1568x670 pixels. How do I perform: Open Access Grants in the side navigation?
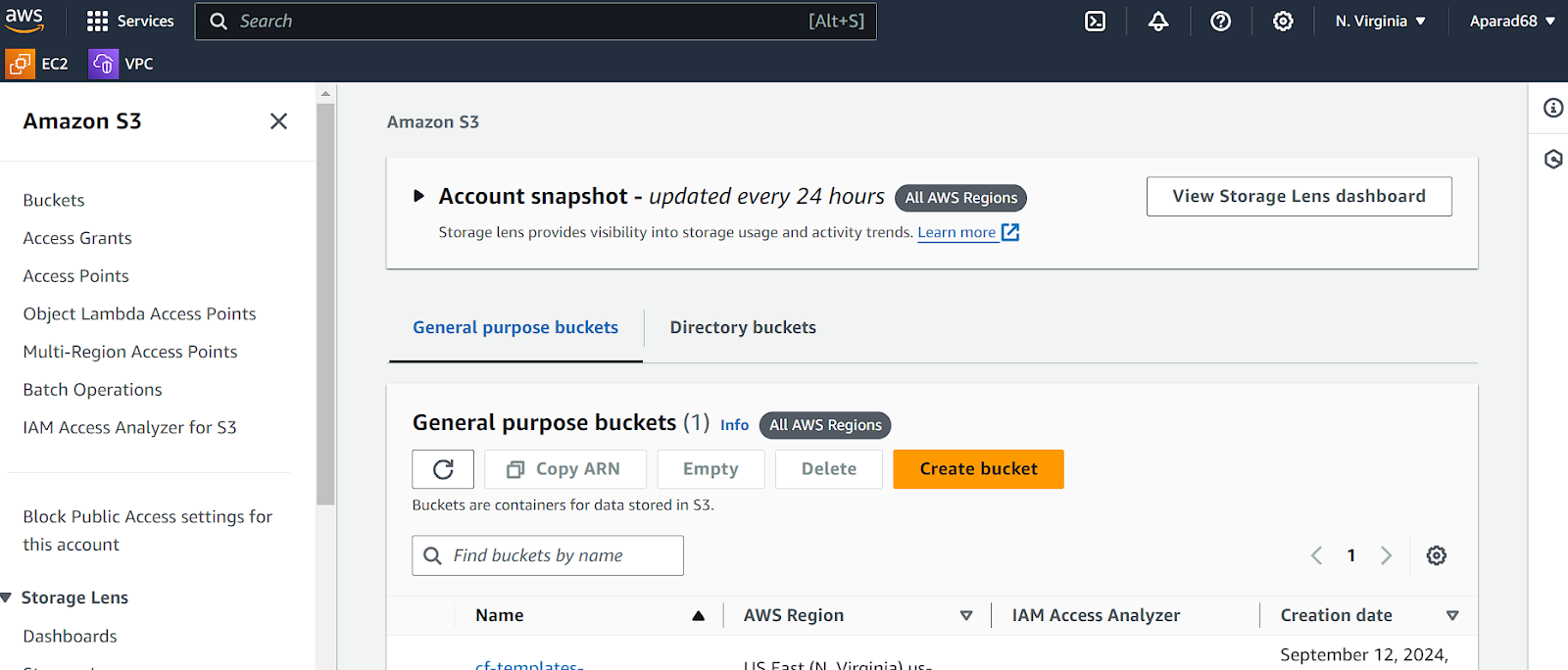(77, 238)
